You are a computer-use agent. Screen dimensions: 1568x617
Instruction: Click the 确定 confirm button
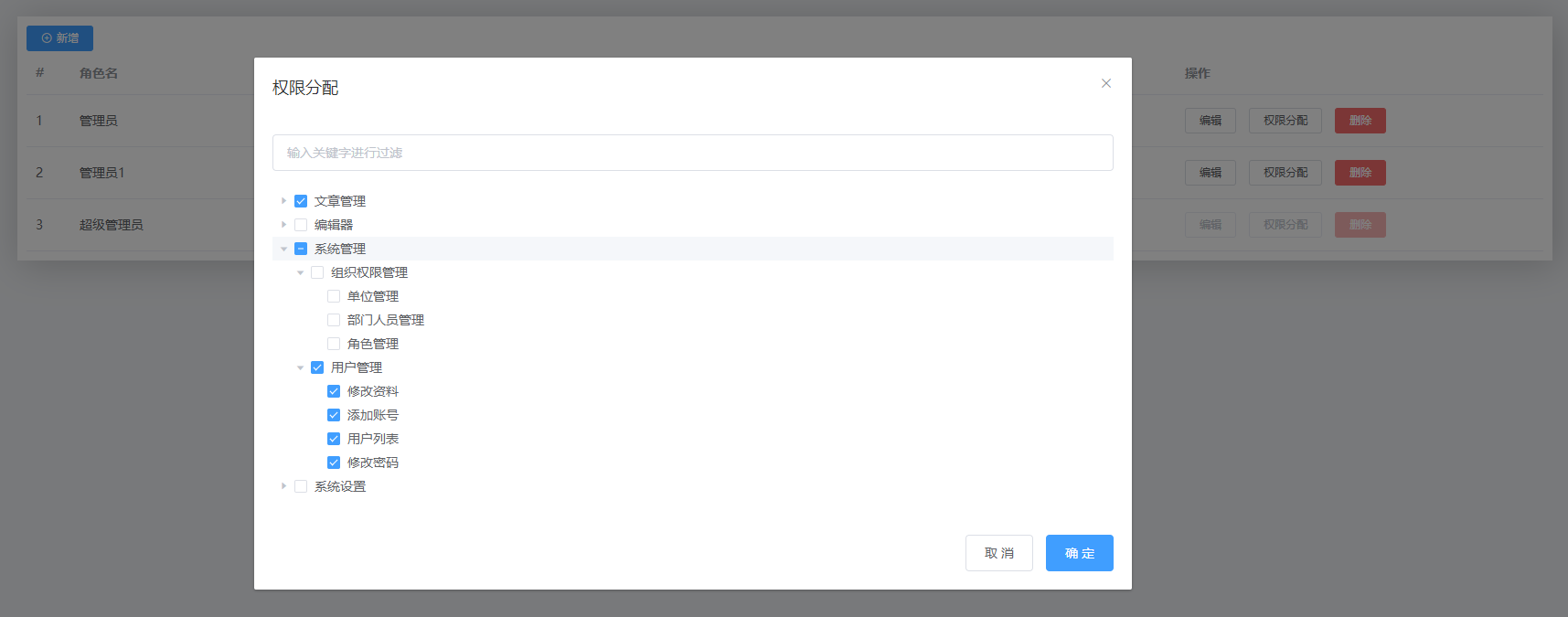[x=1079, y=553]
